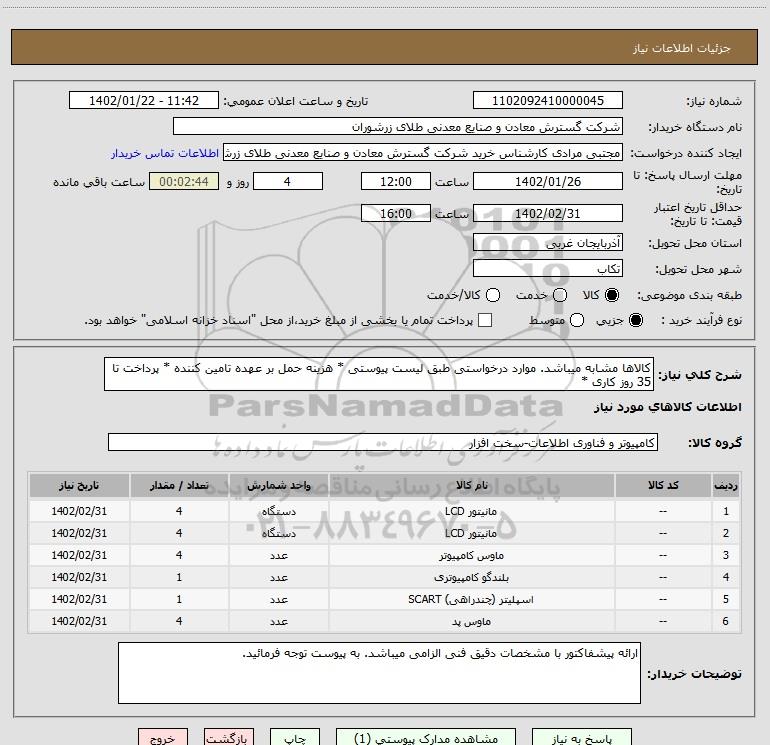Image resolution: width=770 pixels, height=745 pixels.
Task: Click the buyer organization name field
Action: pyautogui.click(x=398, y=127)
